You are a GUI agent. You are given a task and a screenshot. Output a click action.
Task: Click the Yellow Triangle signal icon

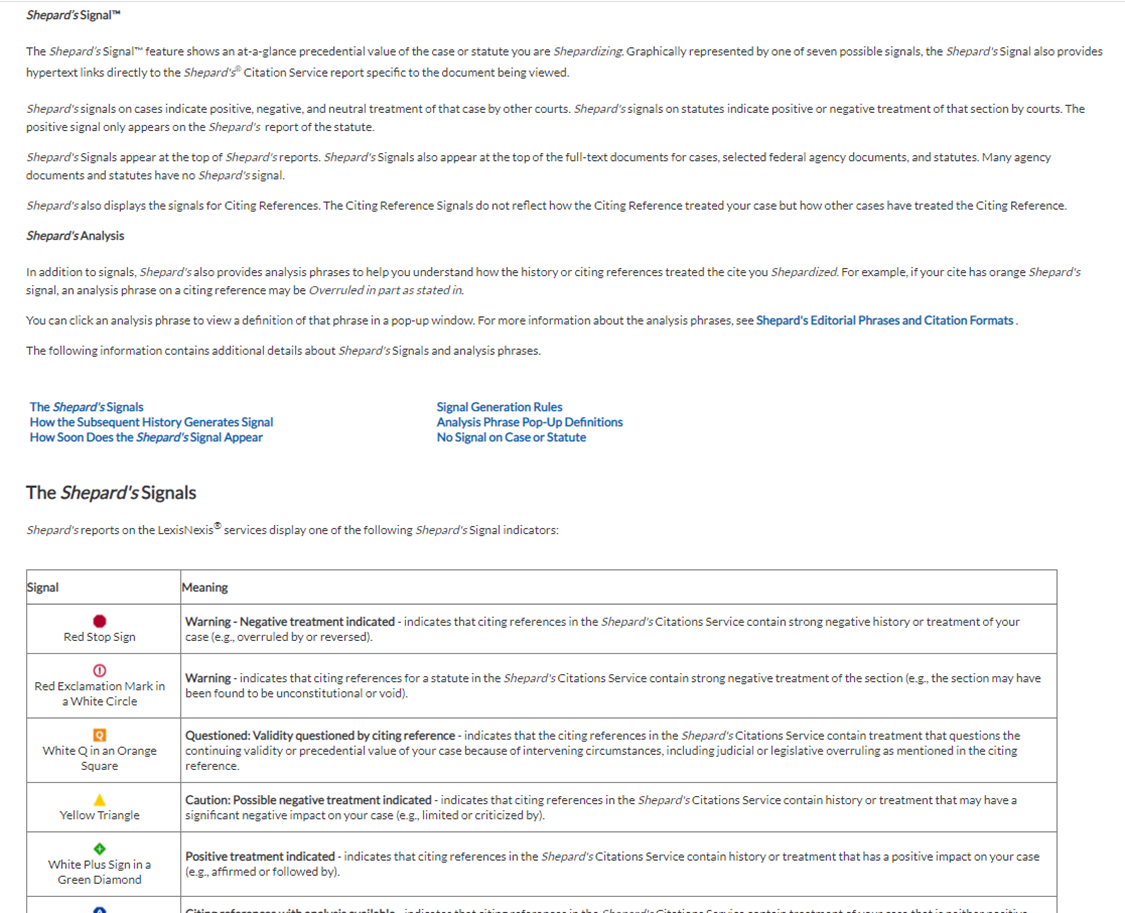click(100, 800)
